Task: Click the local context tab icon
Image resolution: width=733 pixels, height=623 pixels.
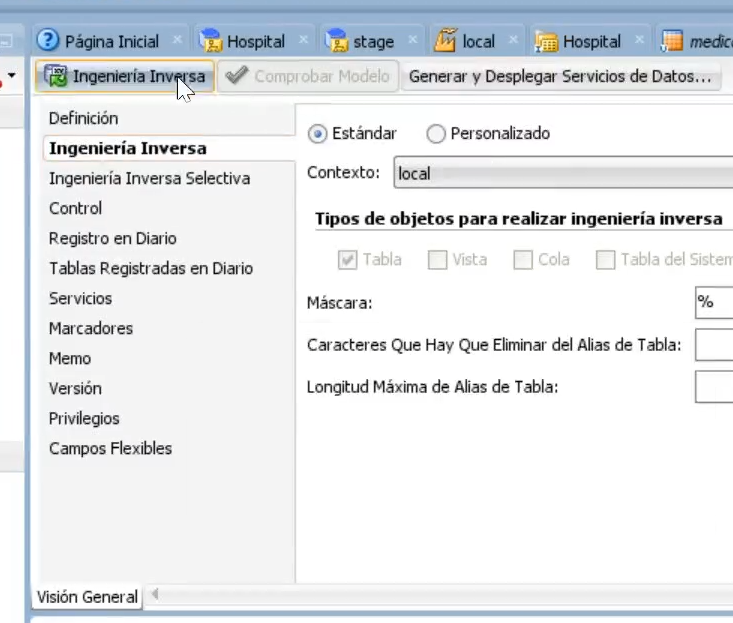Action: 445,41
